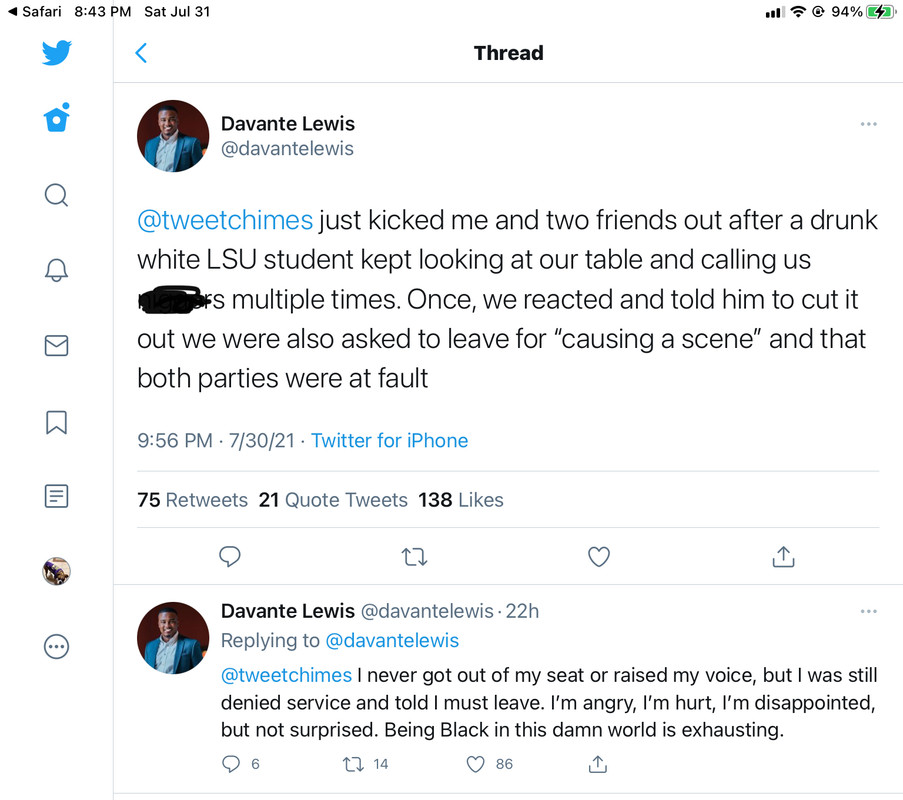The image size is (903, 800).
Task: Return to Safari from status bar
Action: coord(35,12)
